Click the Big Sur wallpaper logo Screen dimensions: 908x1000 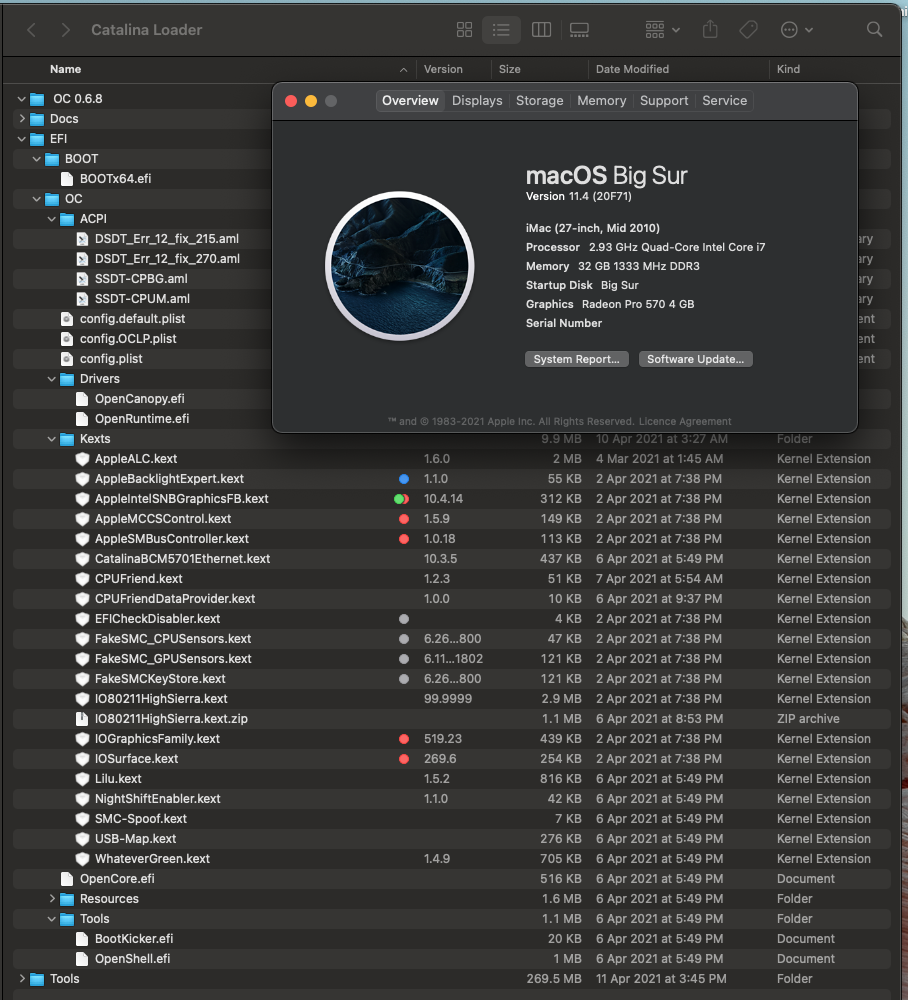click(x=400, y=266)
